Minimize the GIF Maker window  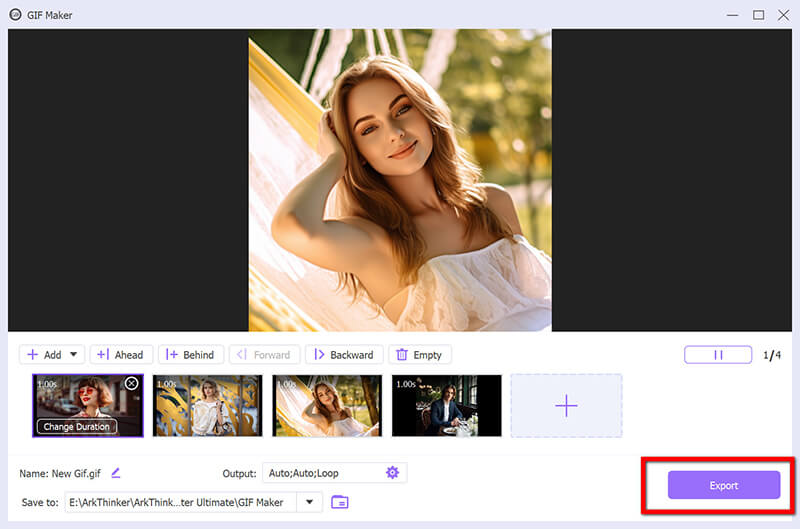[733, 15]
